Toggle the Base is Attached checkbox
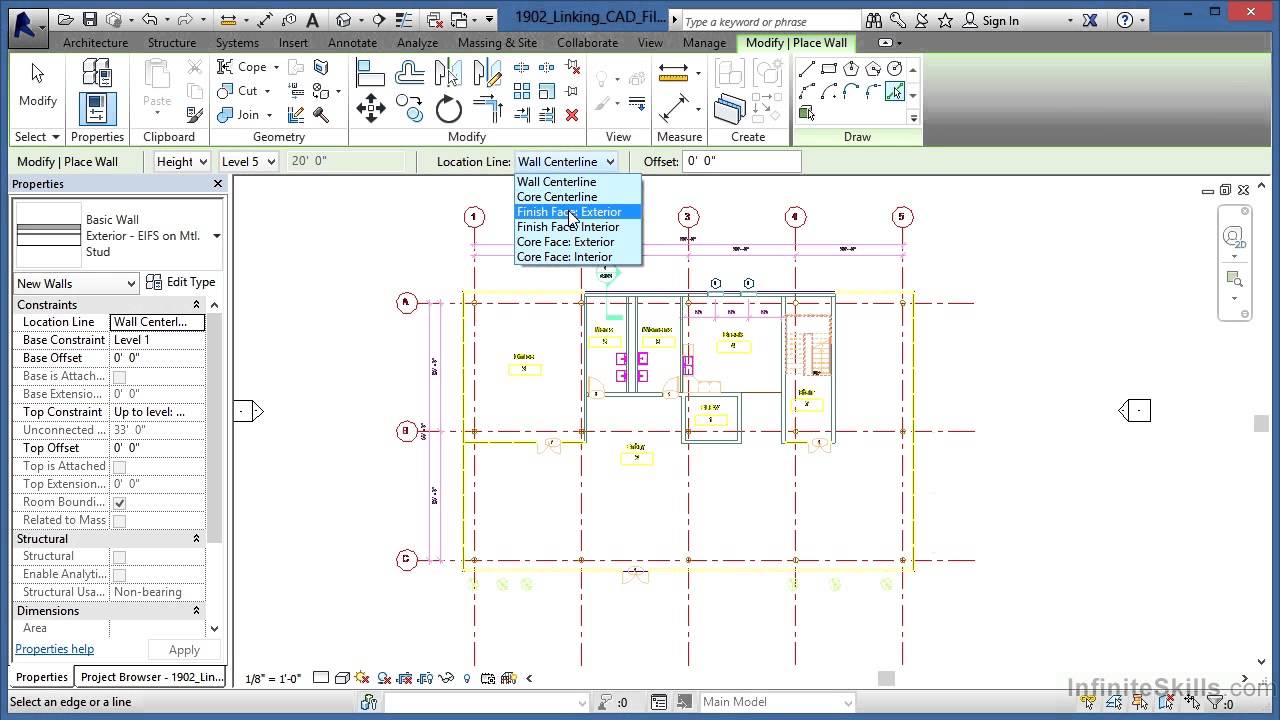This screenshot has height=720, width=1280. click(119, 377)
